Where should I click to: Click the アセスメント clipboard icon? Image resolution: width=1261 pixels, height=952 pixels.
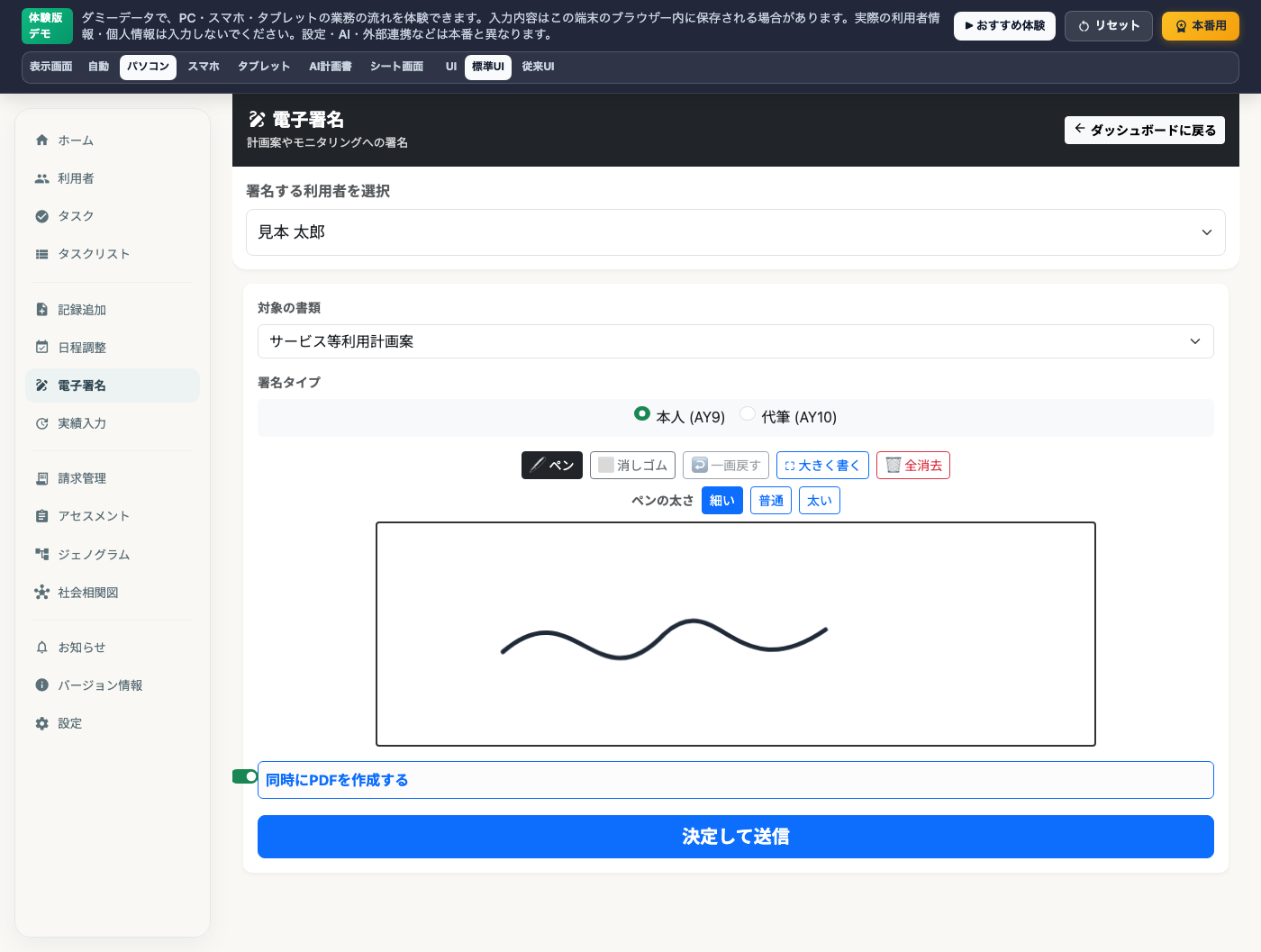click(x=41, y=516)
